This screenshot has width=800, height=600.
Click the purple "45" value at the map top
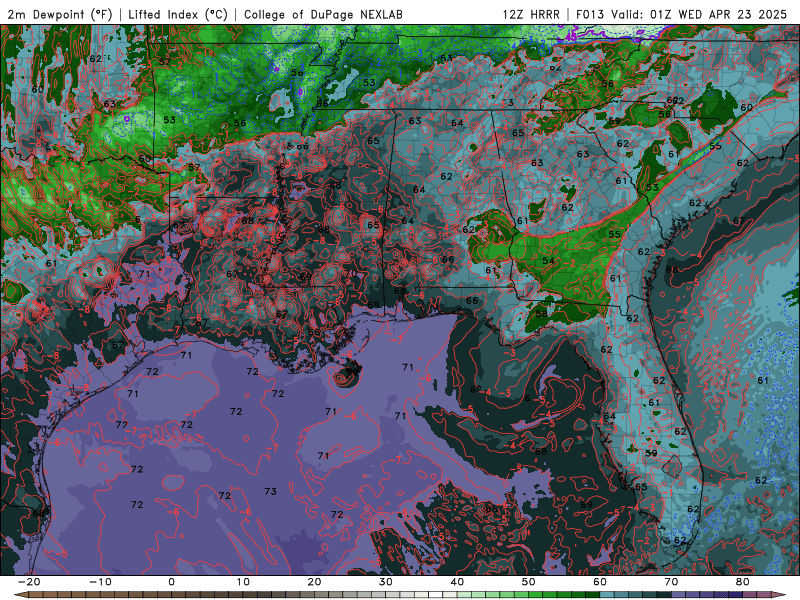(x=571, y=37)
